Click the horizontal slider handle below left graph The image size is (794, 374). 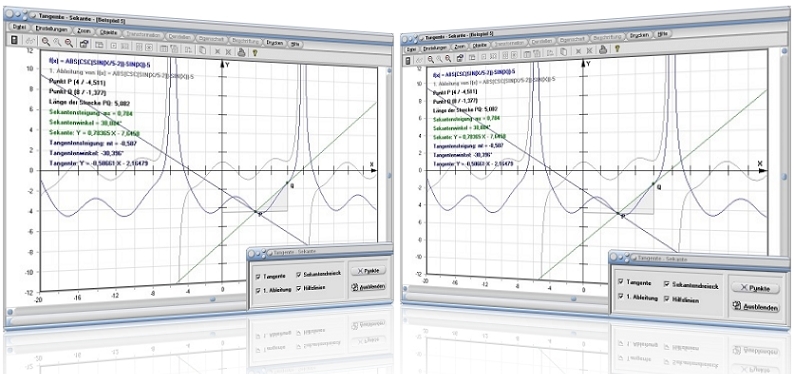coord(213,299)
